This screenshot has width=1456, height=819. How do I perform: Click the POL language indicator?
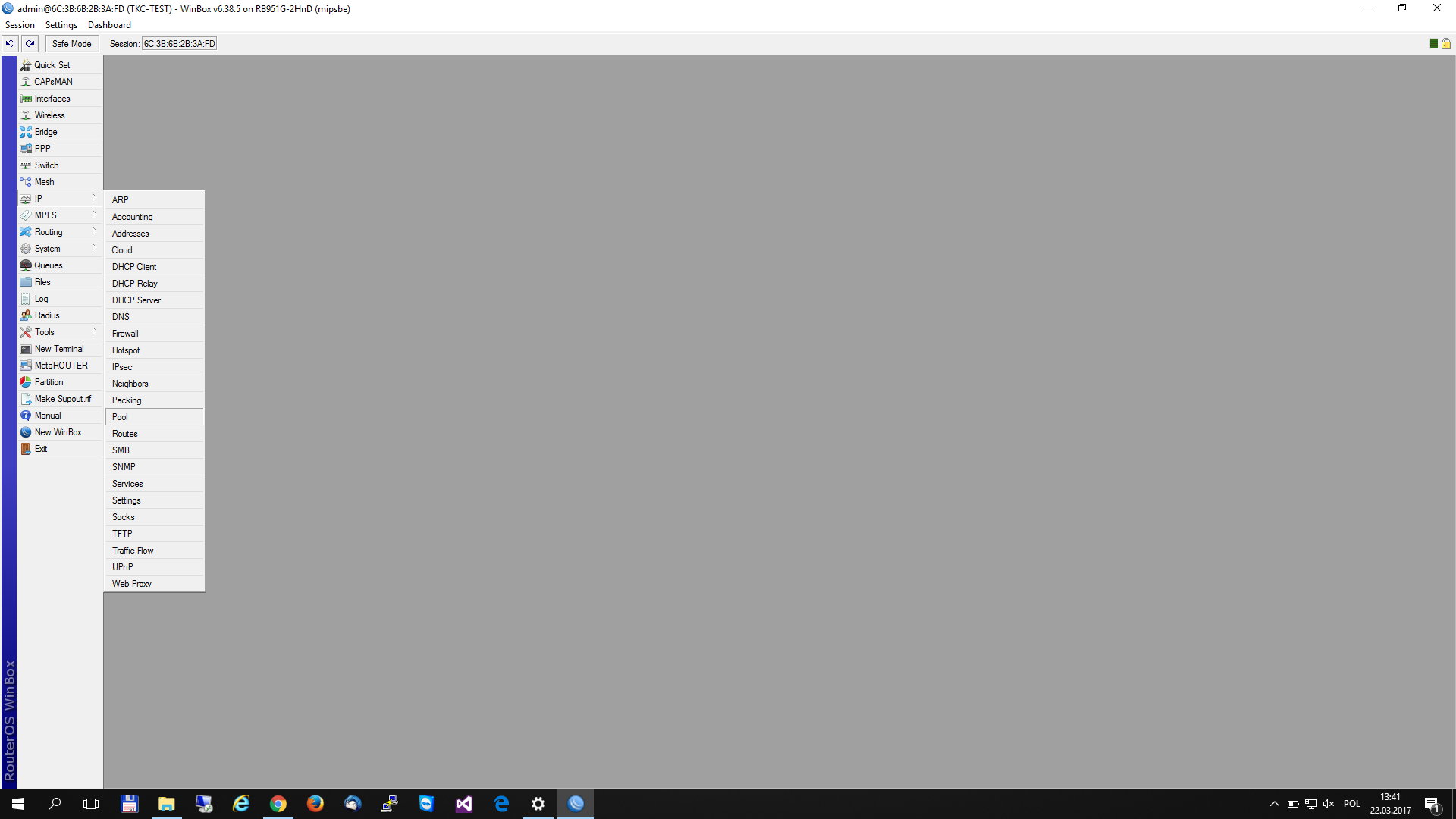(x=1351, y=804)
